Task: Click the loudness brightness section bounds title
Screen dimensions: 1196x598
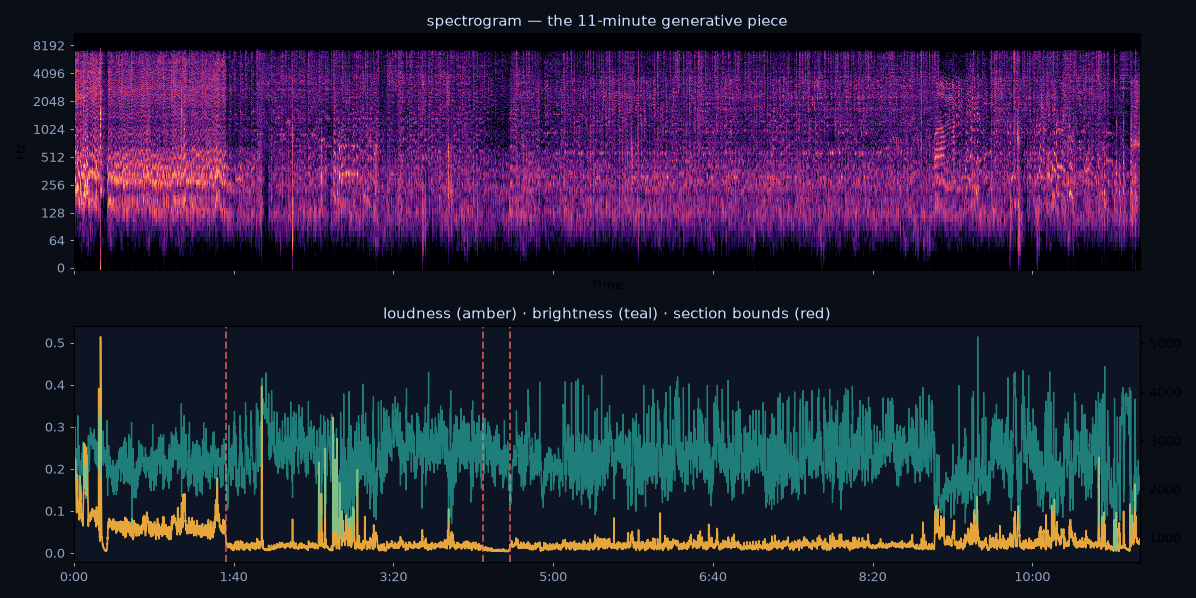Action: (606, 313)
